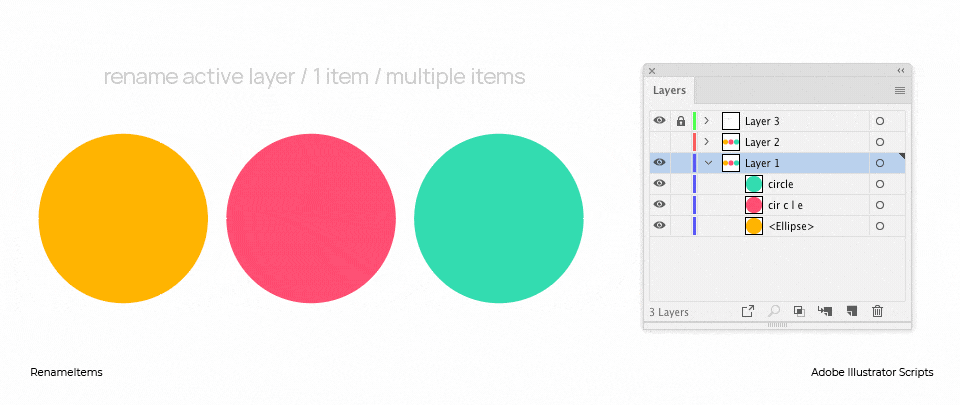The image size is (960, 405).
Task: Click Make/Release Clipping Mask icon
Action: [x=799, y=311]
